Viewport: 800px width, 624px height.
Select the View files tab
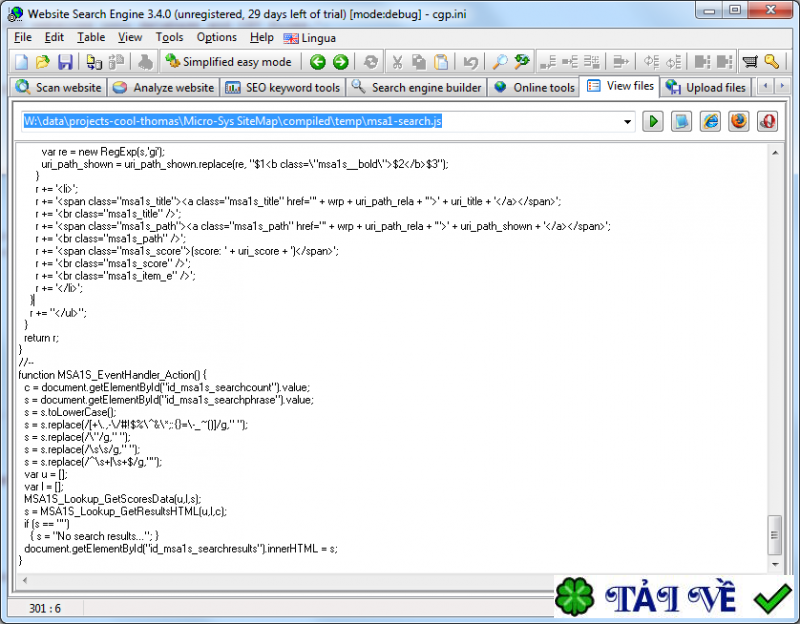[x=620, y=86]
